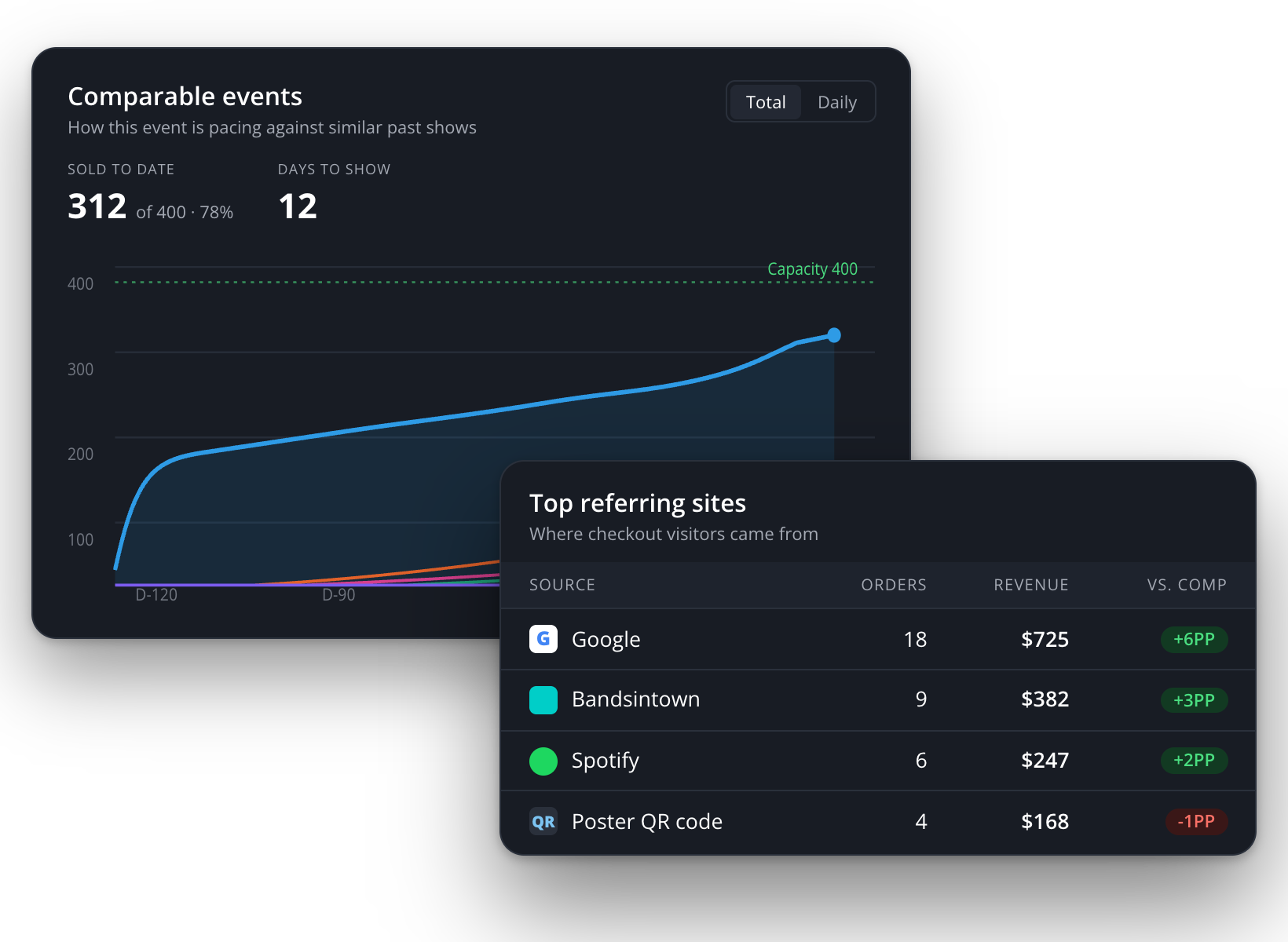Sort by the VS. COMP column header

pos(1187,585)
